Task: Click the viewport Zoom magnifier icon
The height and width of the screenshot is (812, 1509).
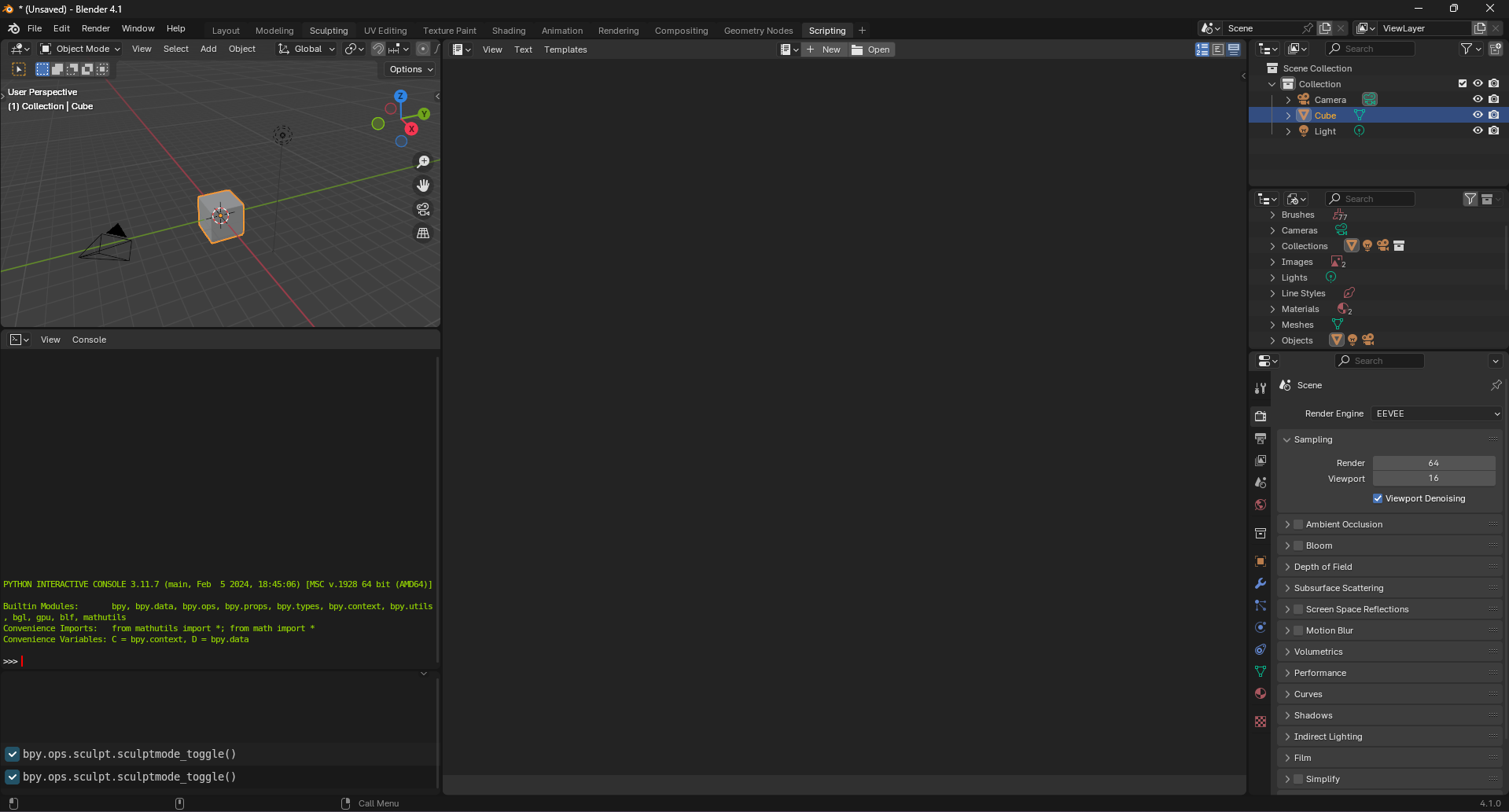Action: pos(423,161)
